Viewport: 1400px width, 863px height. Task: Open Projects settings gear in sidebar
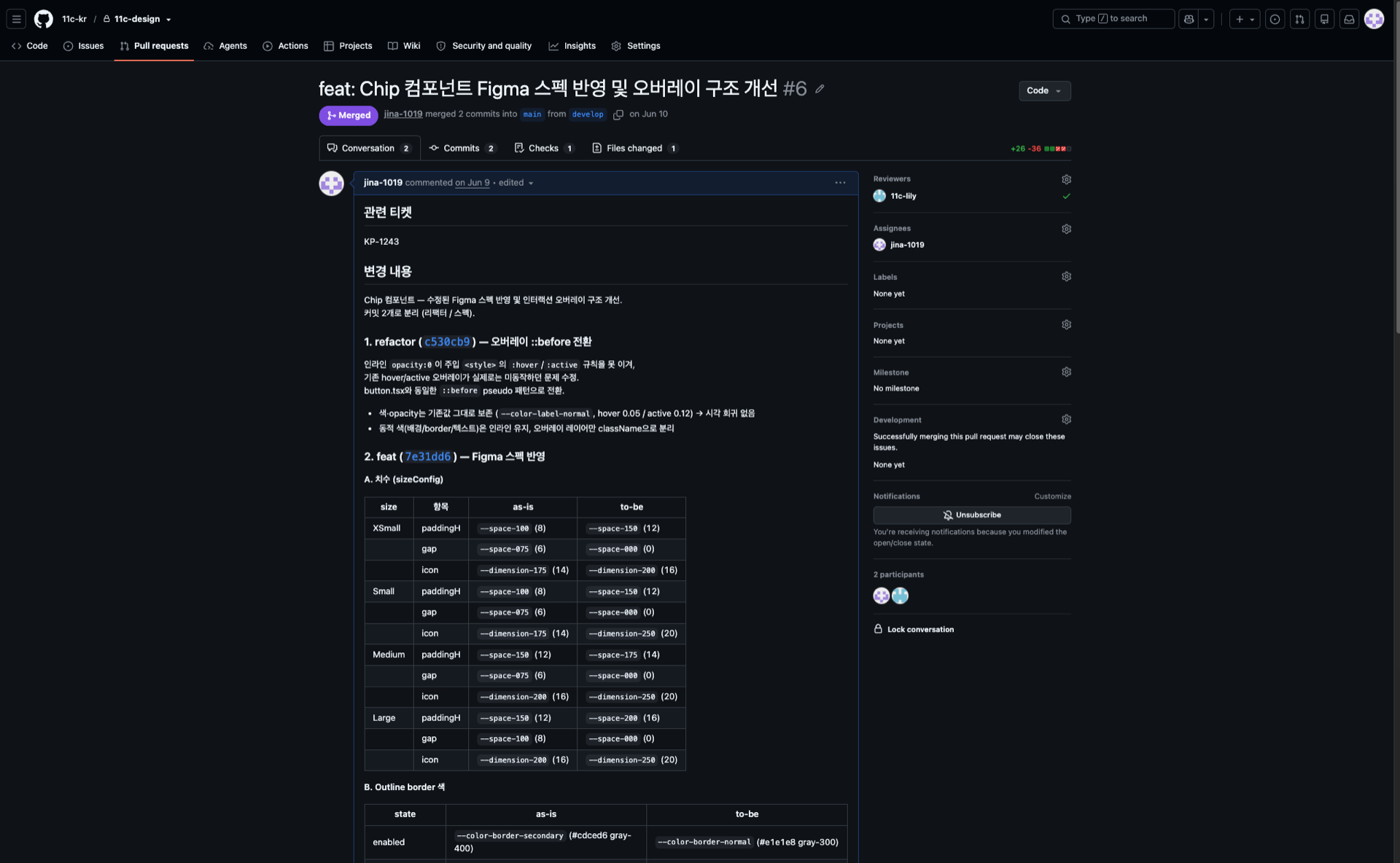[x=1066, y=324]
